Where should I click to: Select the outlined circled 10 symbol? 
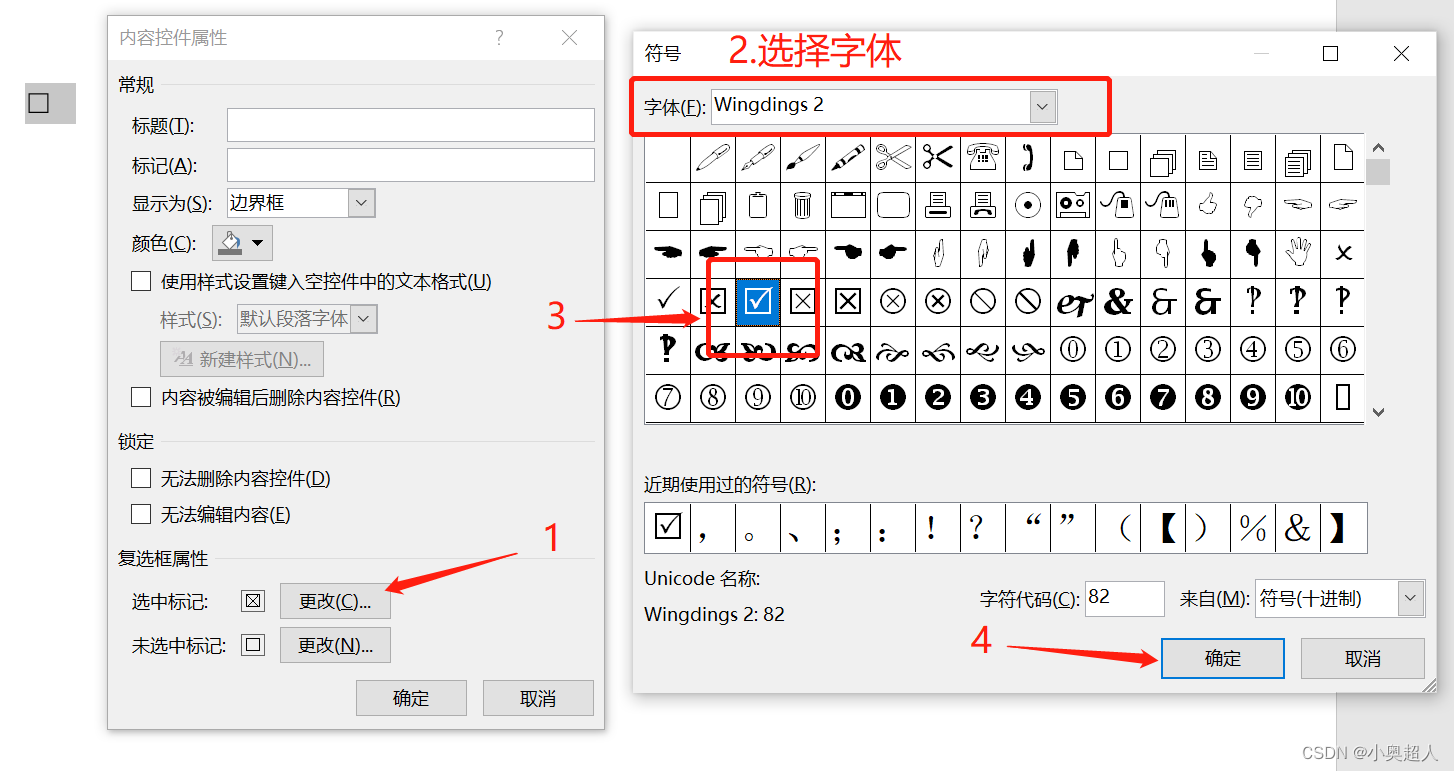pyautogui.click(x=803, y=398)
